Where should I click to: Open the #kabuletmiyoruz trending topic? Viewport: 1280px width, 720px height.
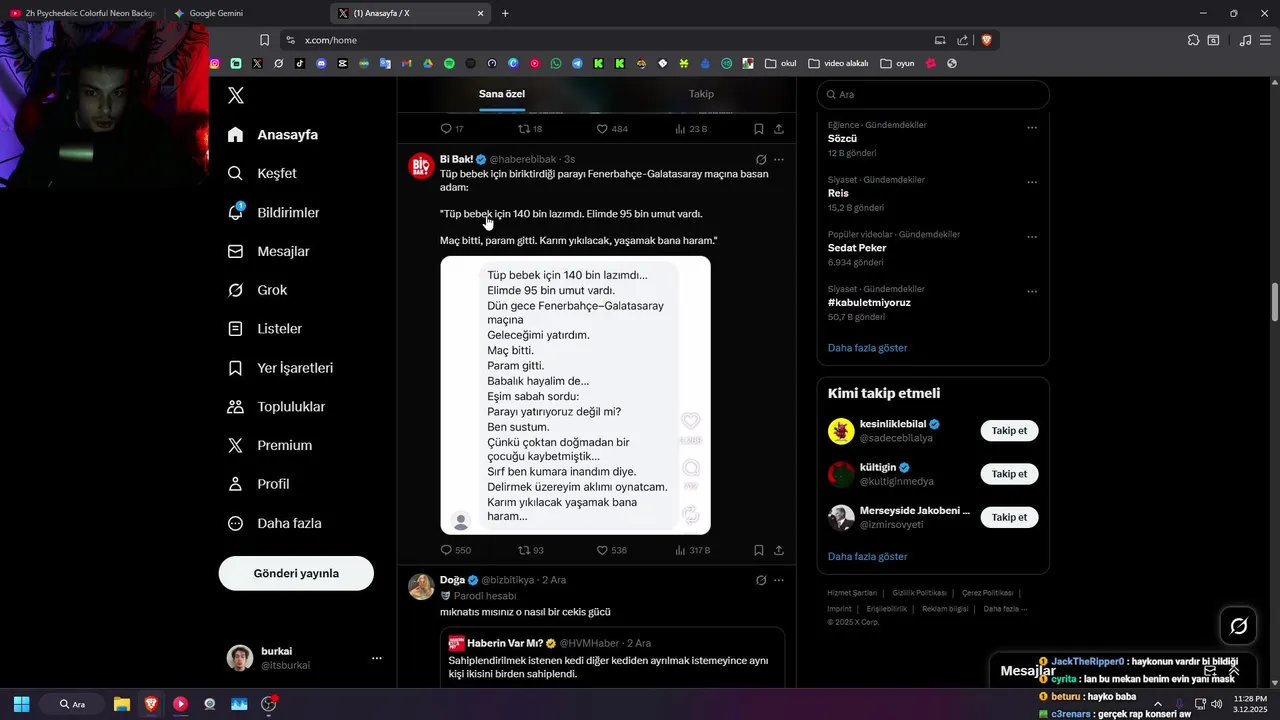[x=869, y=302]
